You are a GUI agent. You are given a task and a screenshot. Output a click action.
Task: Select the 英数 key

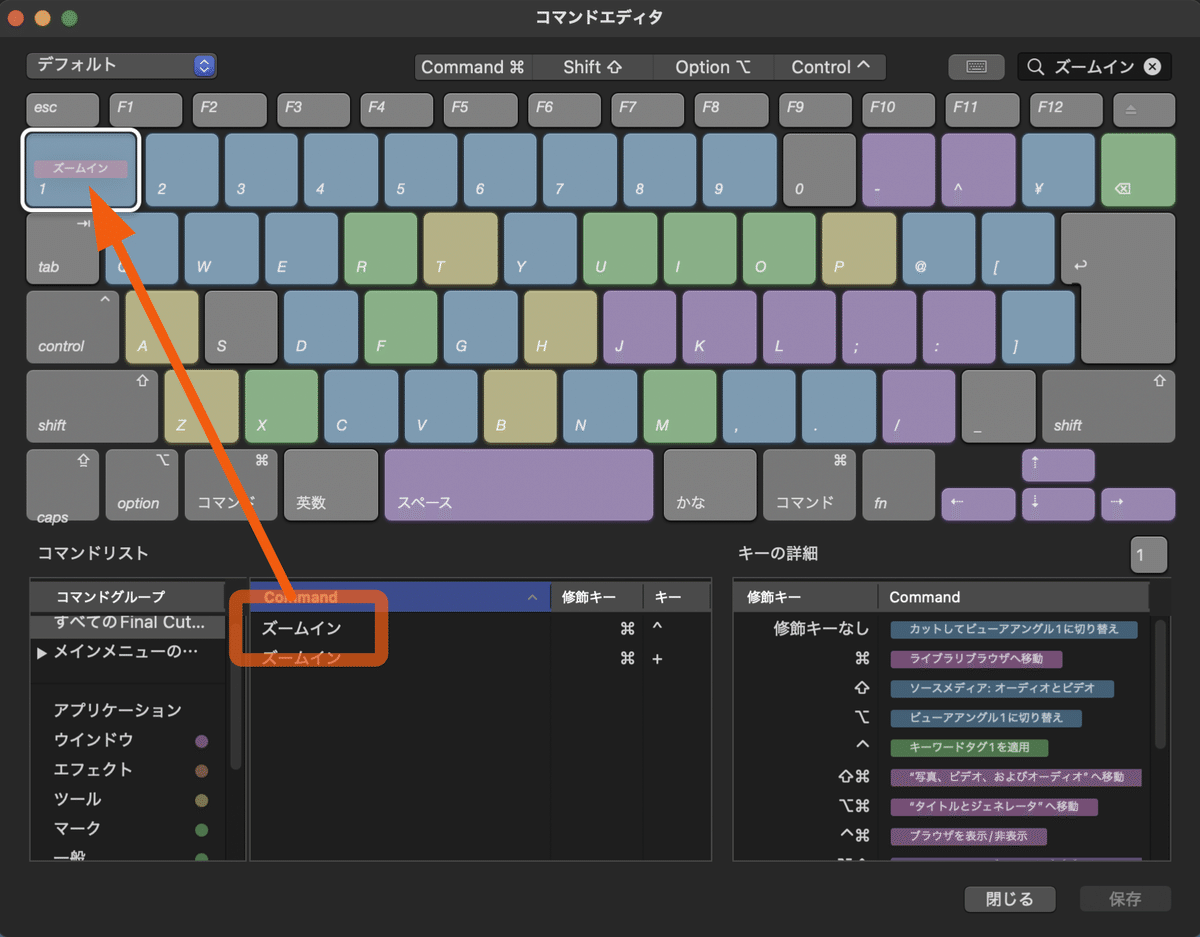coord(331,485)
